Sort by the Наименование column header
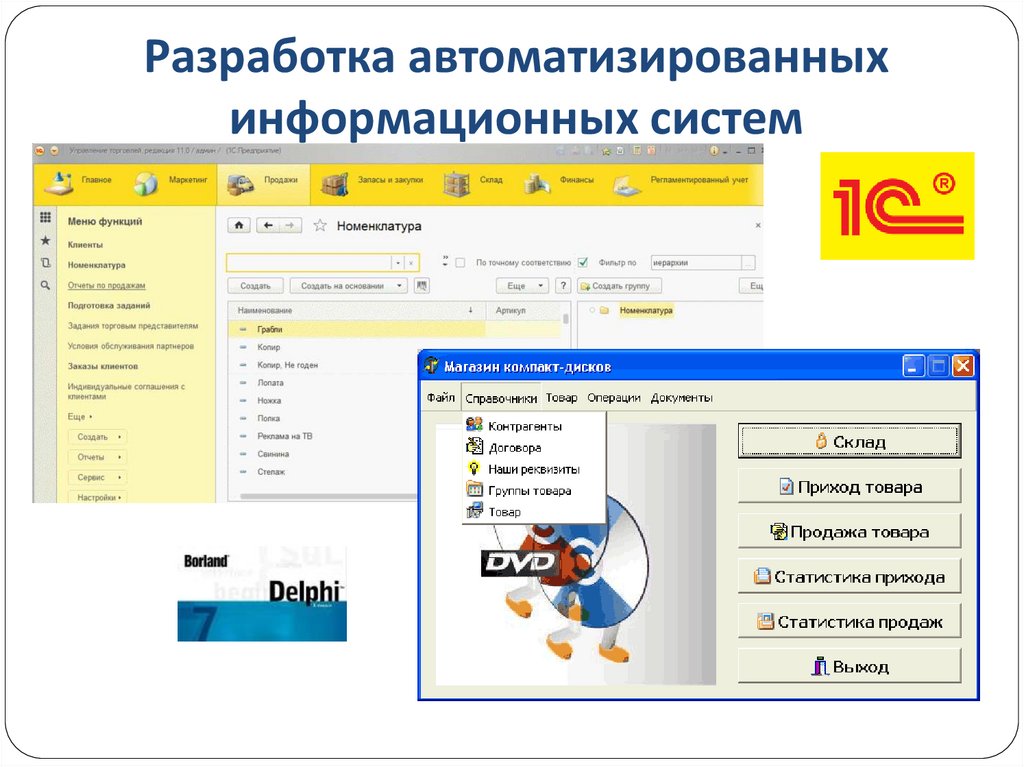This screenshot has height=767, width=1024. pos(357,310)
